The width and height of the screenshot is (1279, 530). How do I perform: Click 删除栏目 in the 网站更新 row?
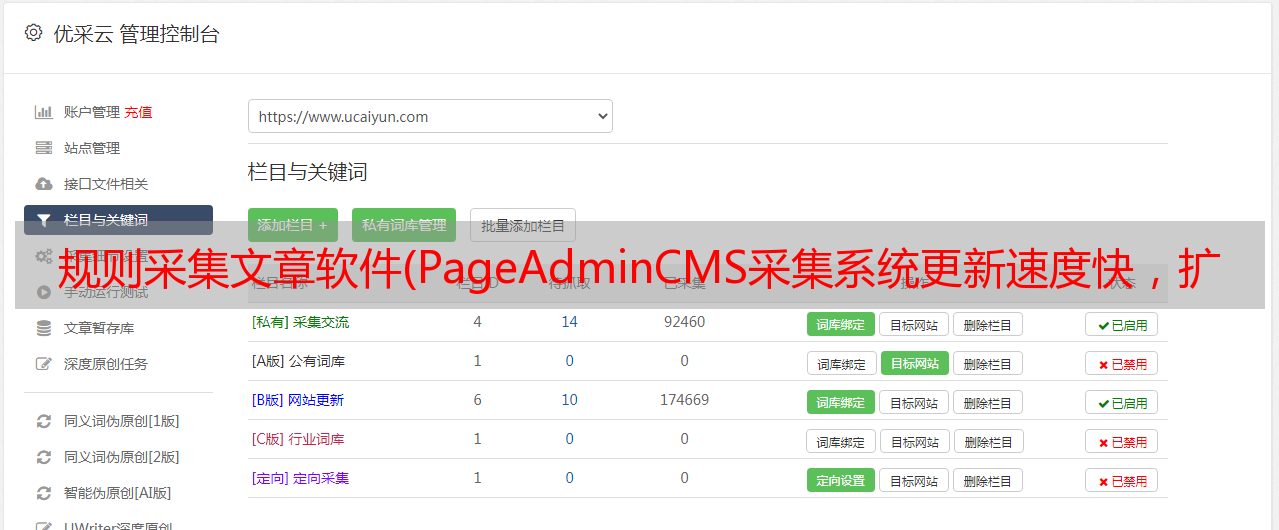coord(987,402)
